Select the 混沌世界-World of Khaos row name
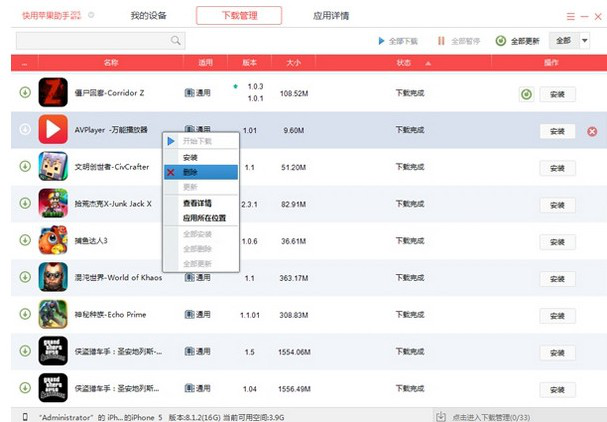This screenshot has width=607, height=422. coord(118,278)
